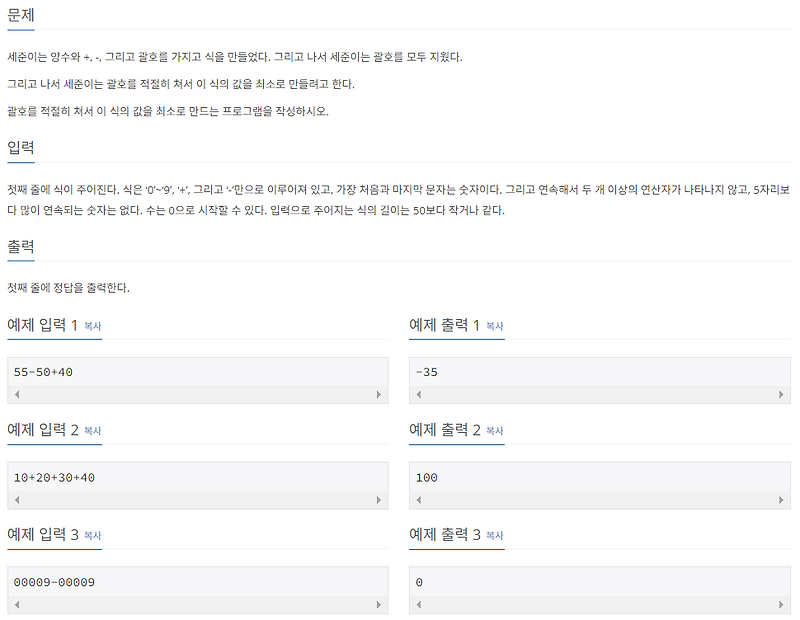This screenshot has width=800, height=620.
Task: Click left scroll arrow under 100 output
Action: coord(419,500)
